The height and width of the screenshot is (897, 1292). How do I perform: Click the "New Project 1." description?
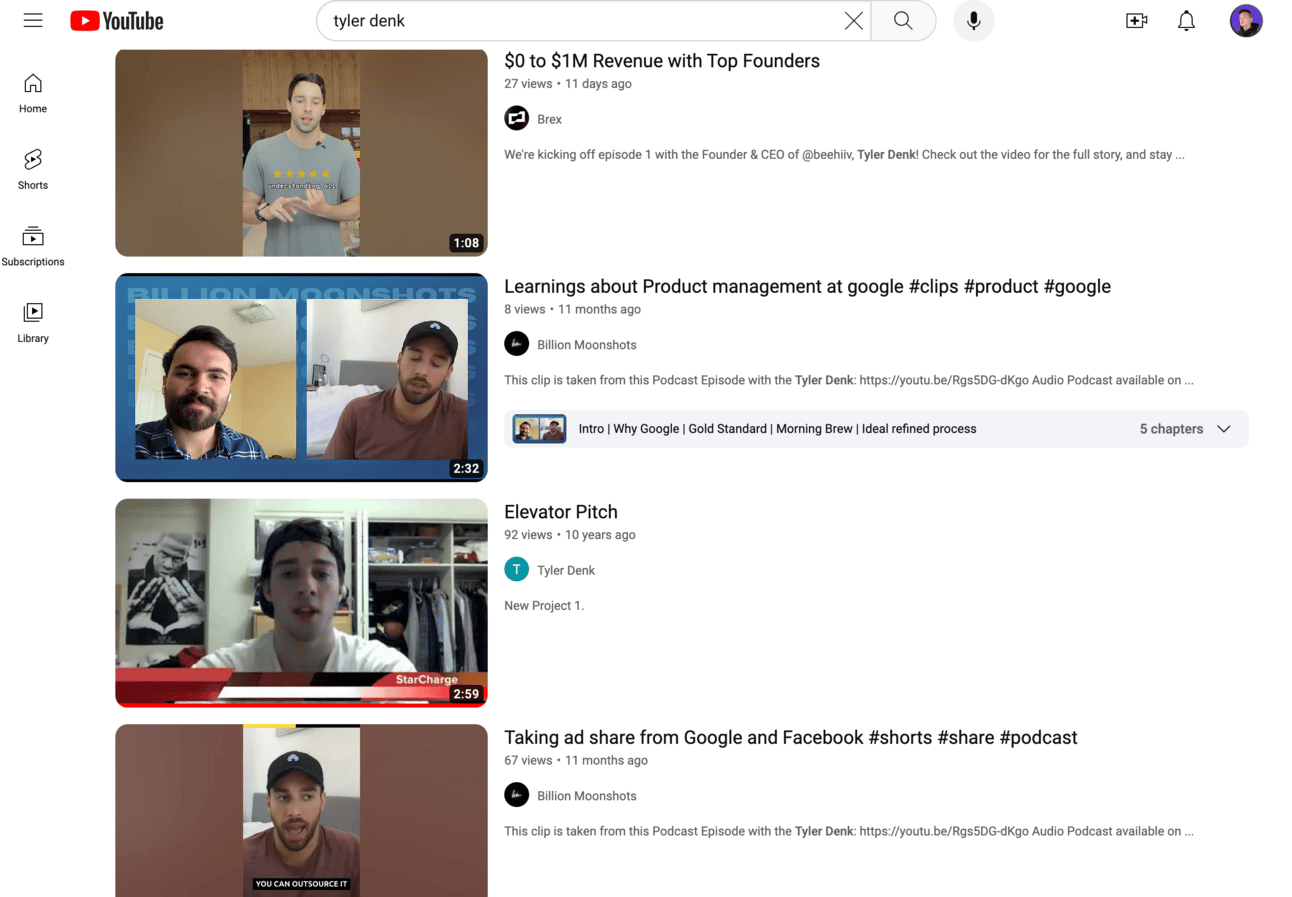[x=544, y=606]
